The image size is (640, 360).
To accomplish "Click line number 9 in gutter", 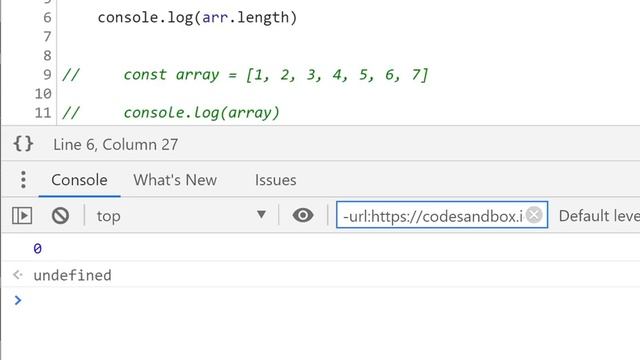I will pyautogui.click(x=47, y=74).
